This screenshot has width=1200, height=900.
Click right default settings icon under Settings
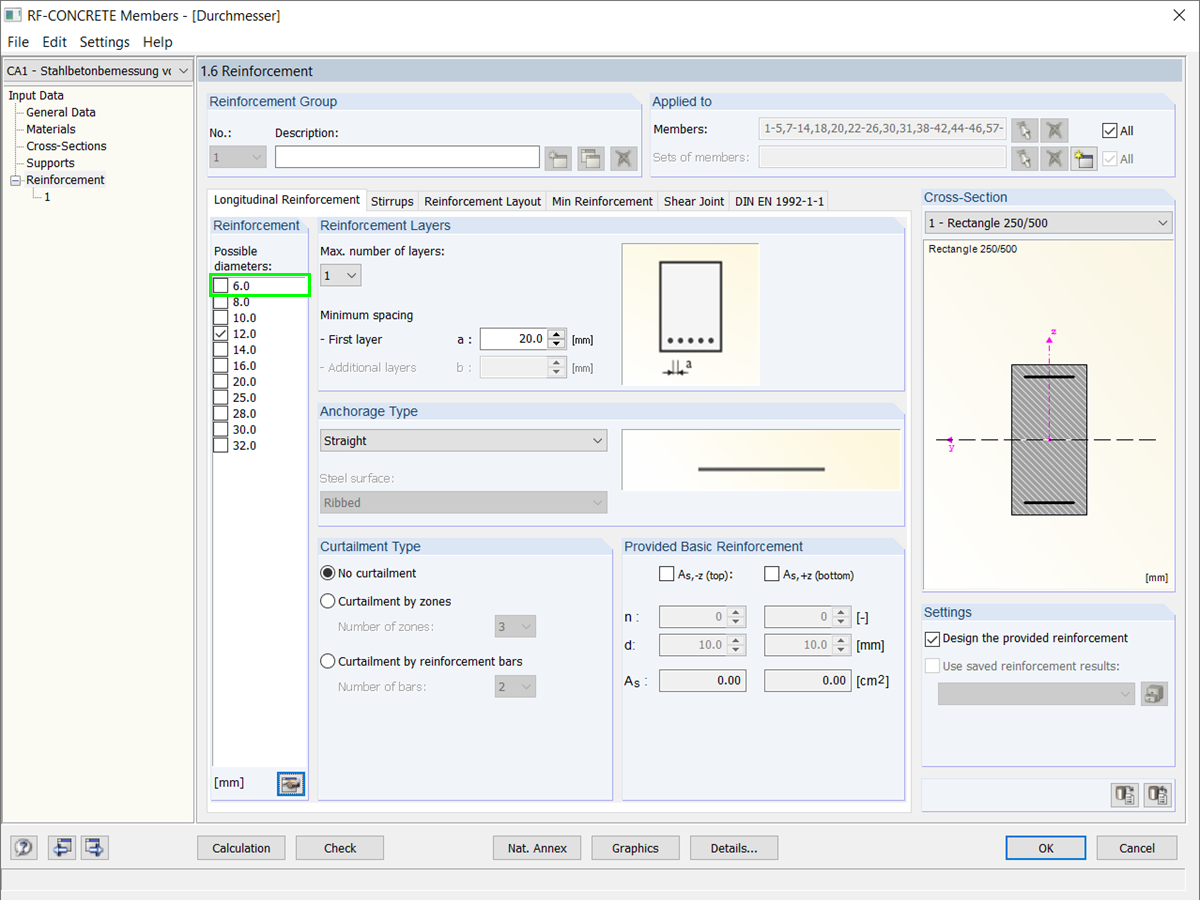click(1158, 795)
